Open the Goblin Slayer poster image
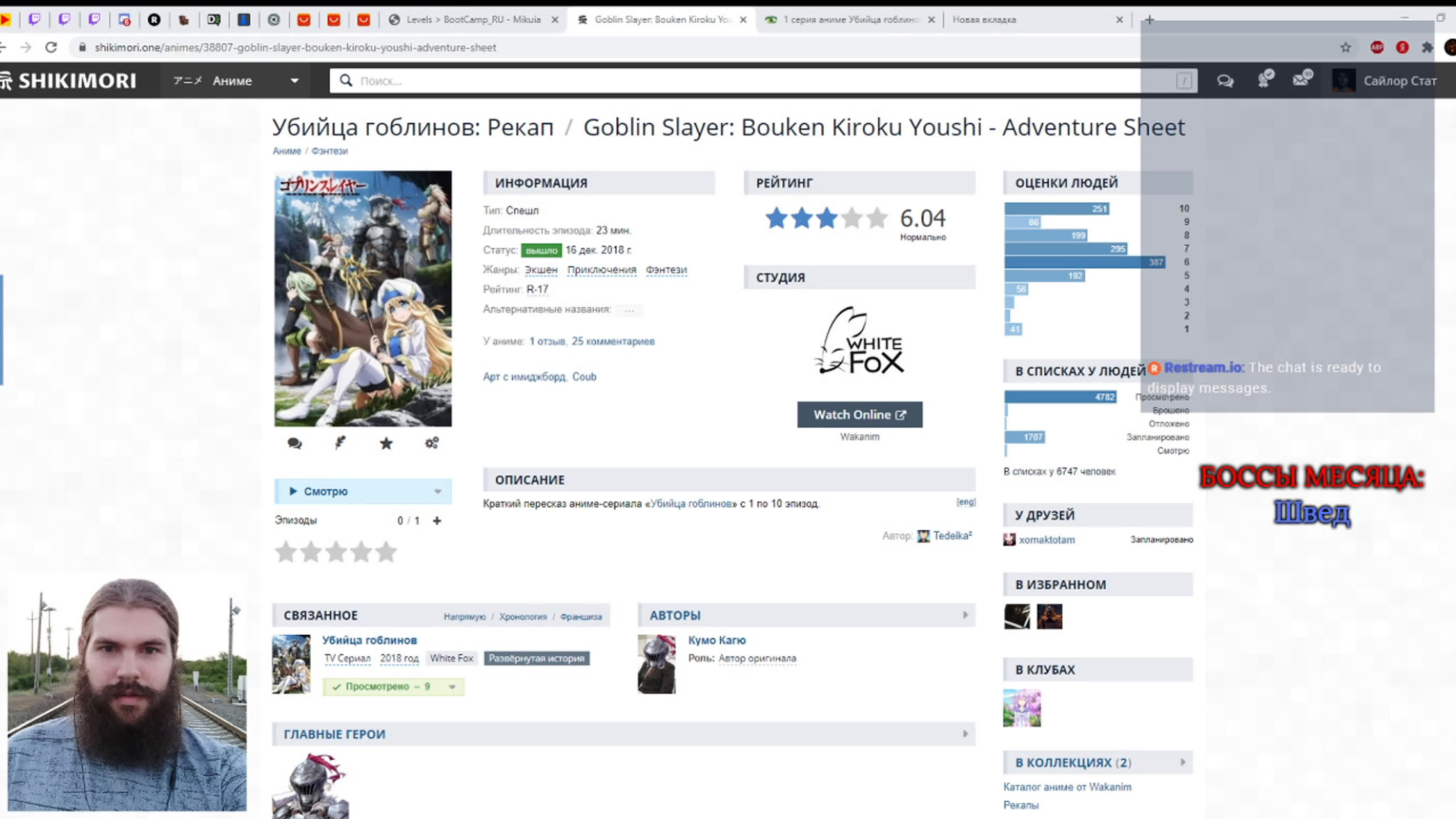 (x=363, y=299)
